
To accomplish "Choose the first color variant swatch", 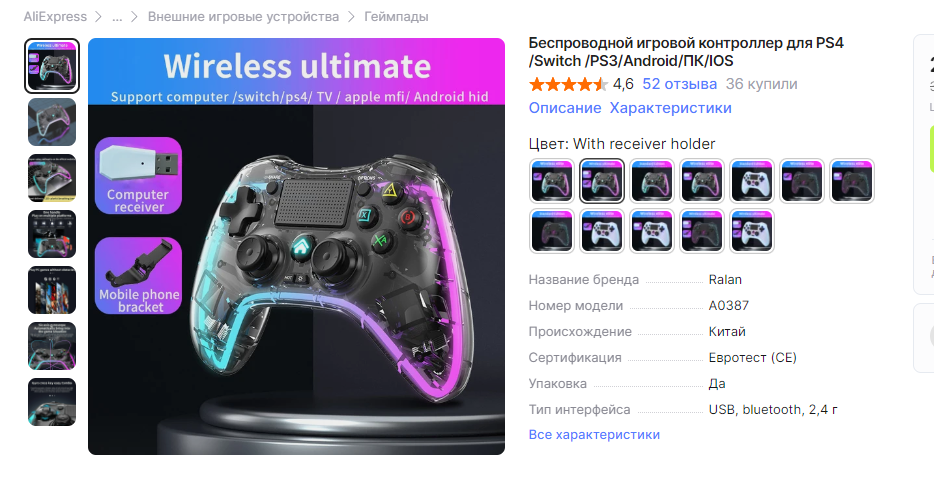I will pos(552,181).
